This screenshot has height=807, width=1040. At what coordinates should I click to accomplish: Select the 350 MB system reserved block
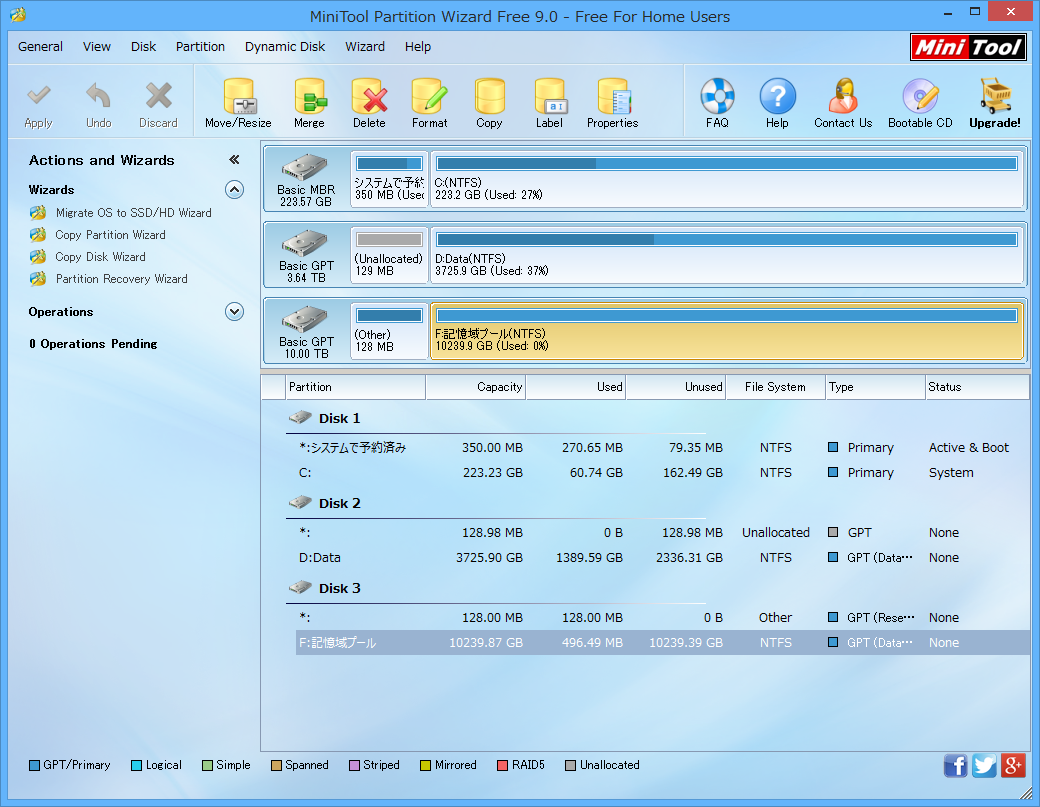[389, 179]
